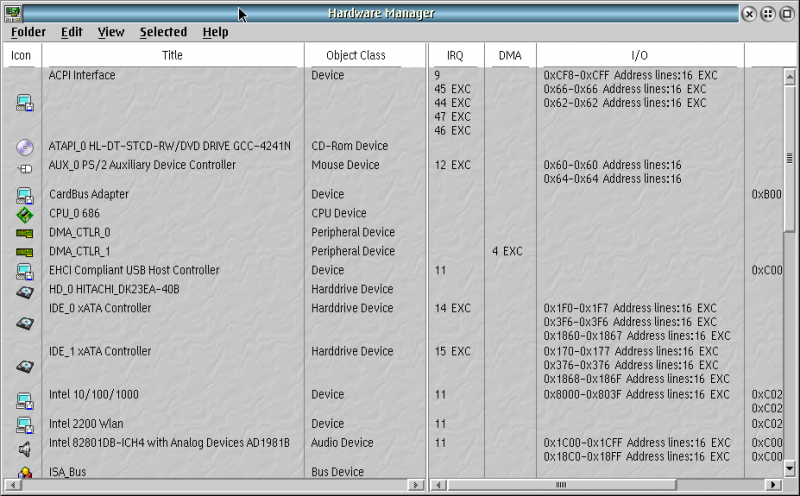
Task: Click the IDE_0 xATA Controller icon
Action: click(x=25, y=323)
